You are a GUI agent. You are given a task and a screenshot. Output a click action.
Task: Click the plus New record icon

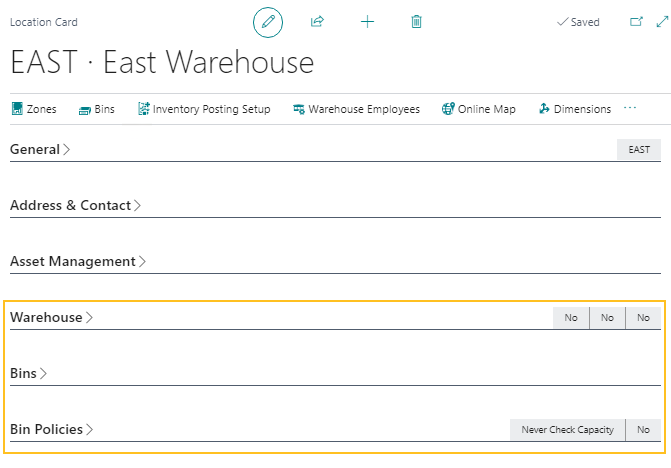(x=367, y=21)
